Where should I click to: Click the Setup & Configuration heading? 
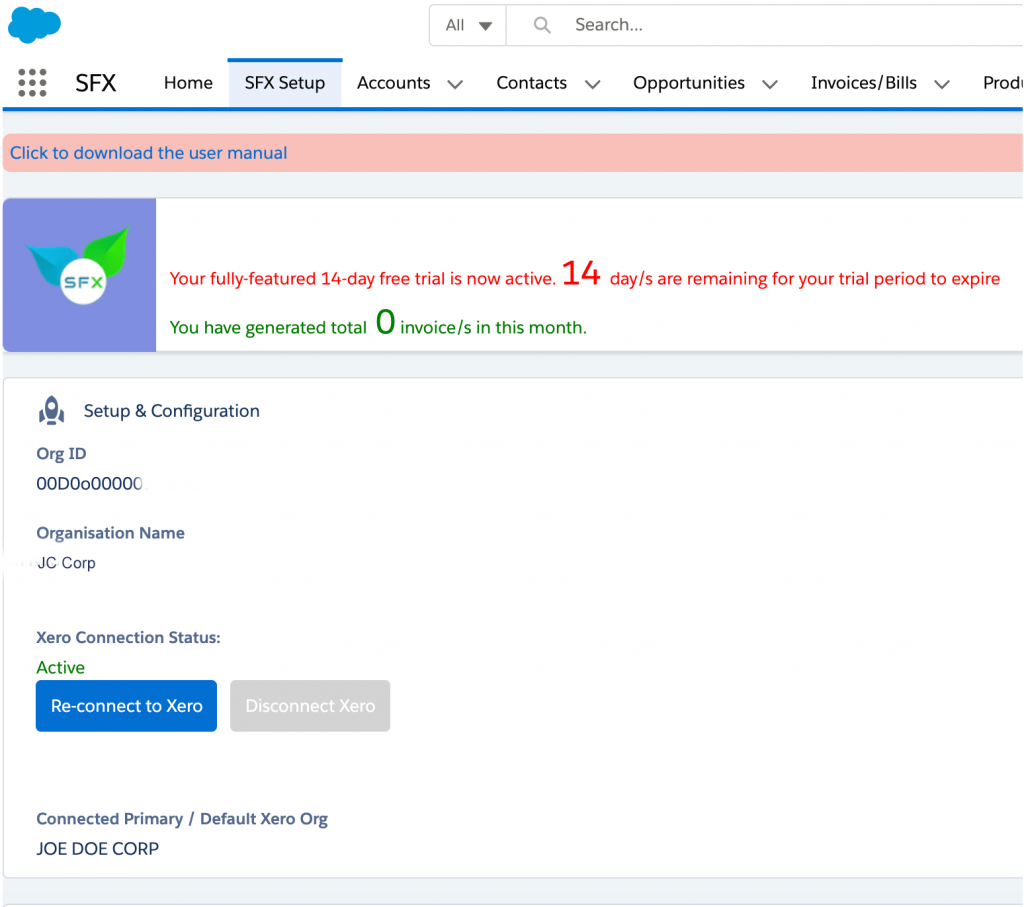pyautogui.click(x=172, y=411)
